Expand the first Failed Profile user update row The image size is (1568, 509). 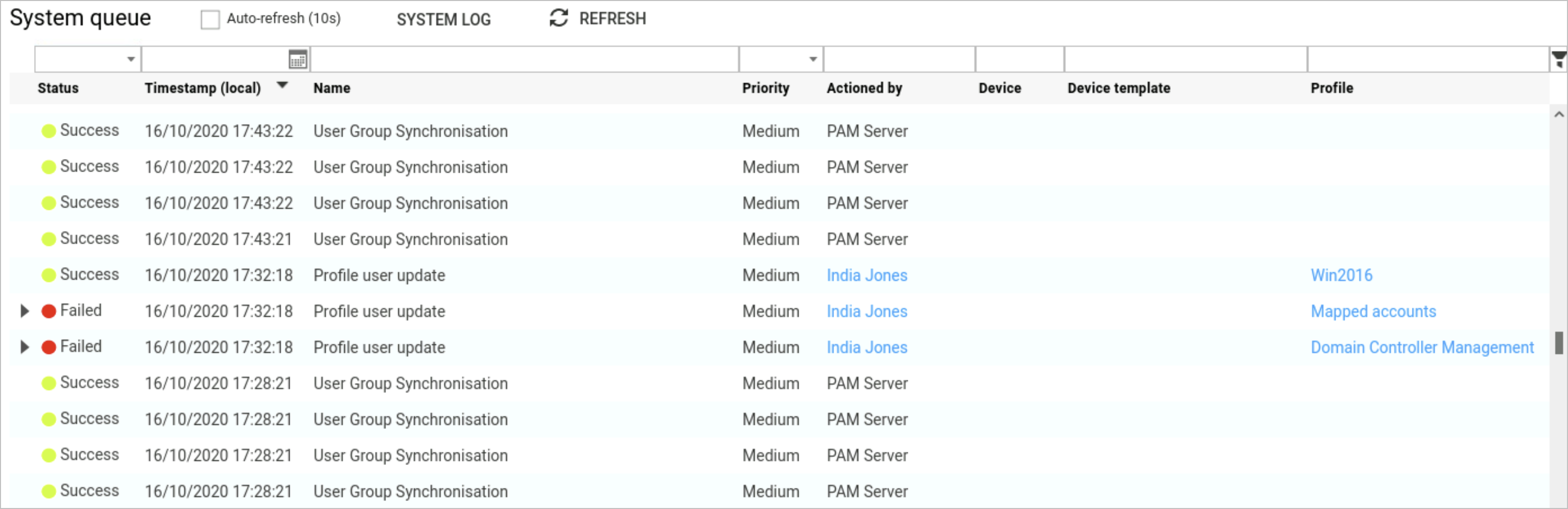tap(25, 310)
